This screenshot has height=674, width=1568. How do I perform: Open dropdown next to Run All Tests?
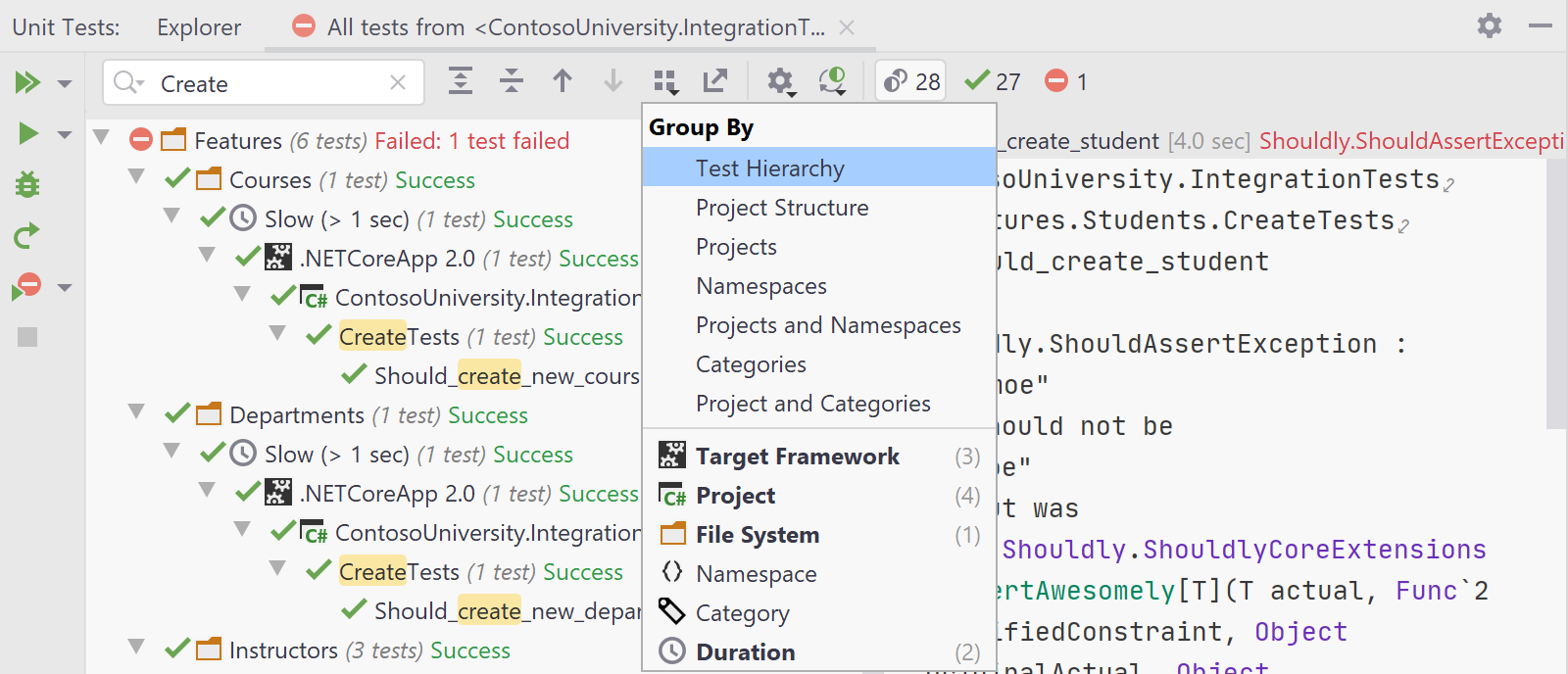(65, 83)
